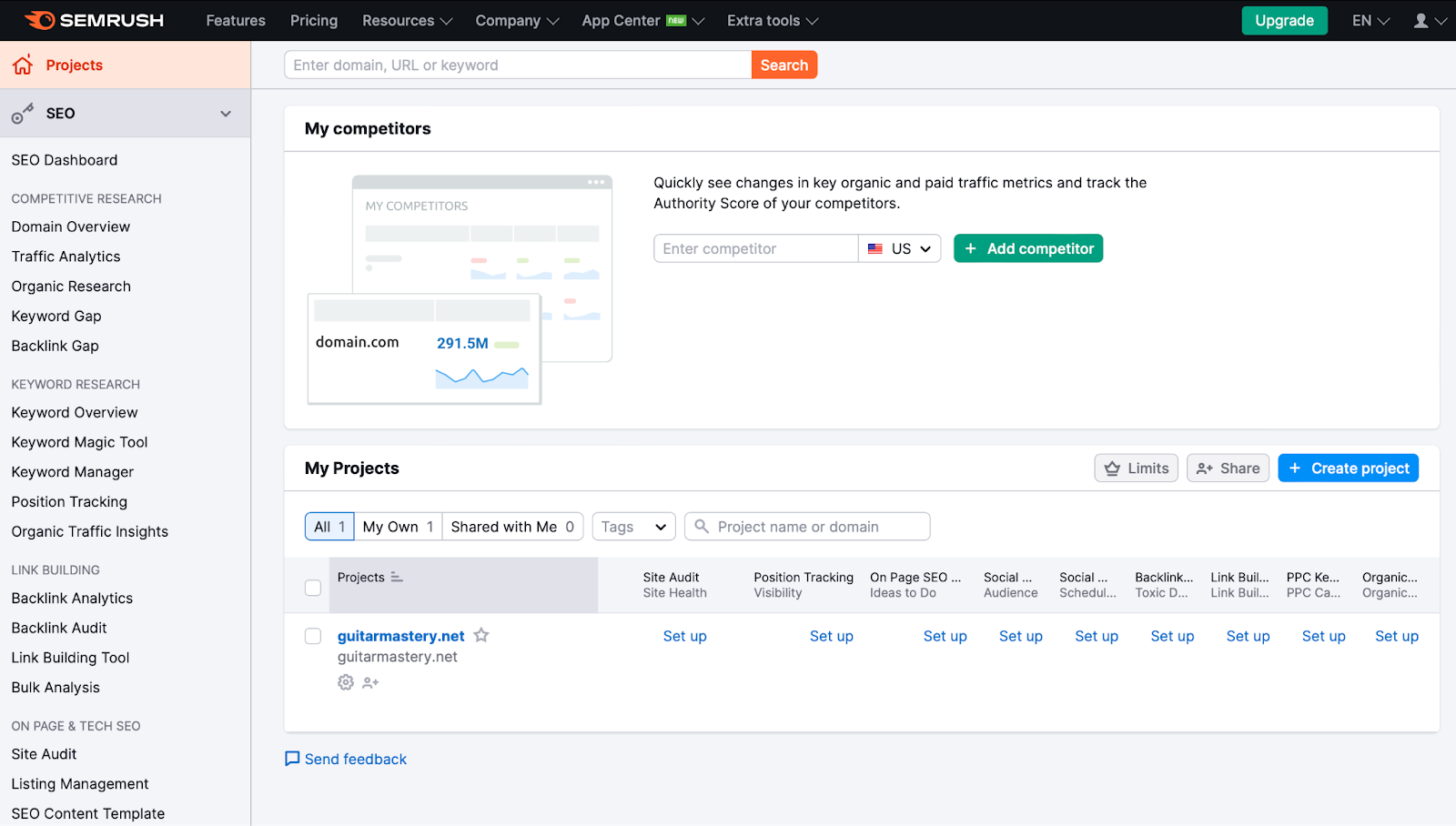The width and height of the screenshot is (1456, 826).
Task: Expand the Extra tools menu
Action: coord(773,20)
